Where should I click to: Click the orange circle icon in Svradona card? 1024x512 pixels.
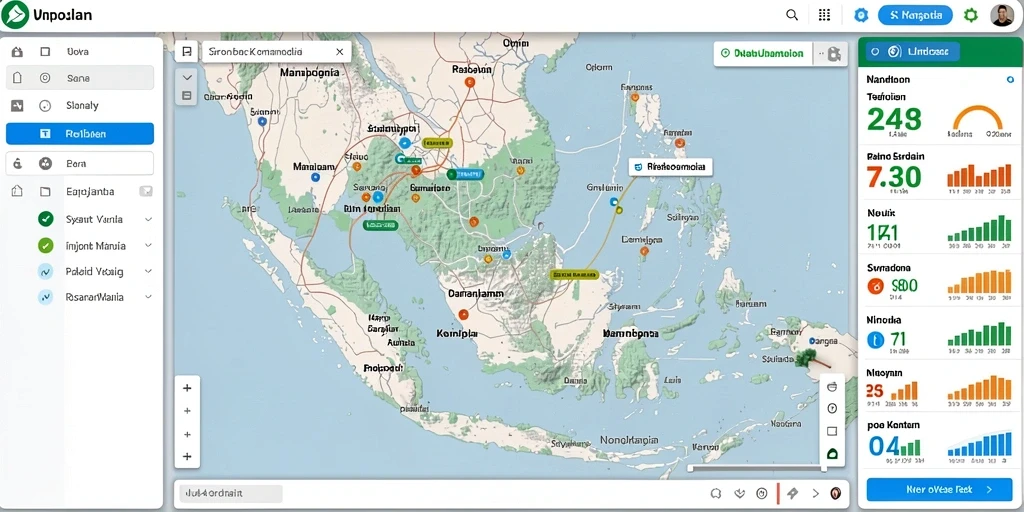[x=874, y=285]
